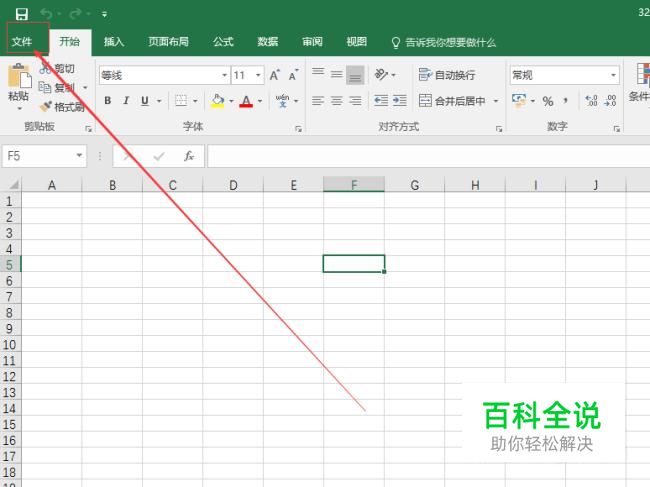Open the 页面布局 (Page Layout) tab
This screenshot has height=487, width=650.
[x=168, y=41]
